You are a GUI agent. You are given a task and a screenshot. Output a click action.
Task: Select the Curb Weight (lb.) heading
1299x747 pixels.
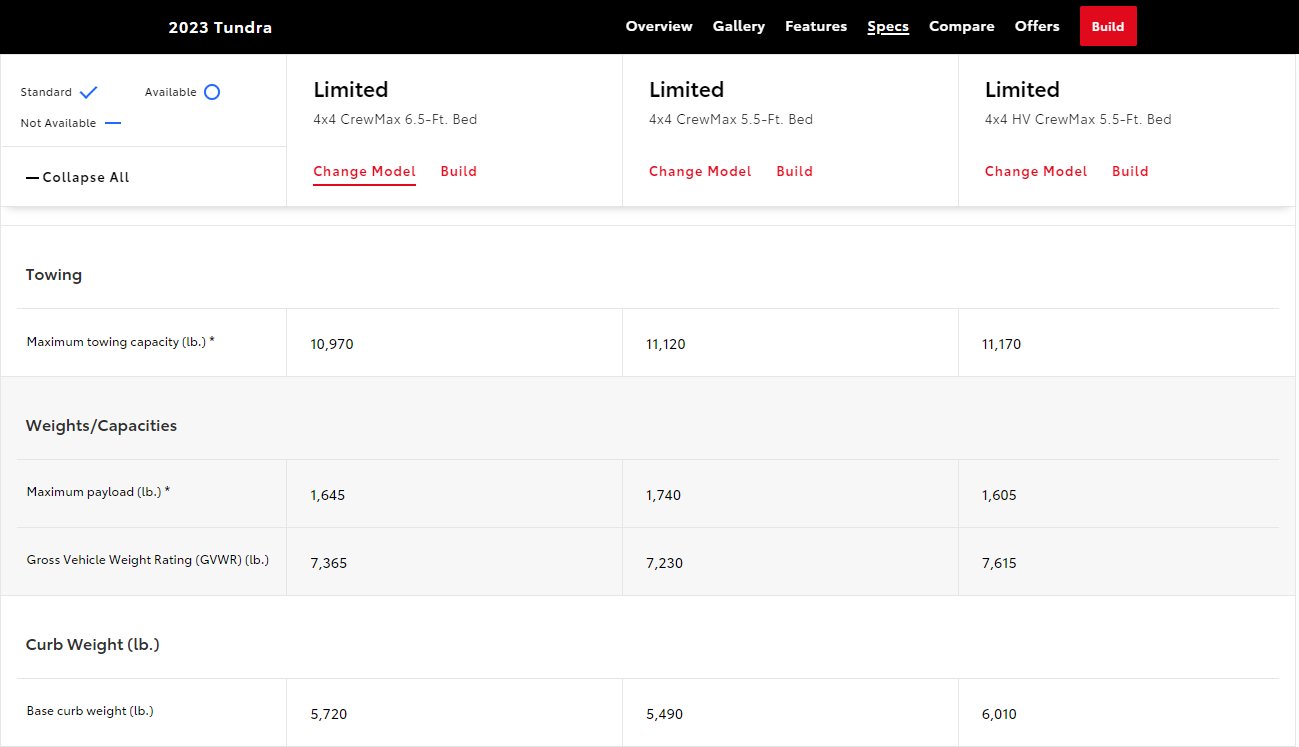point(93,645)
